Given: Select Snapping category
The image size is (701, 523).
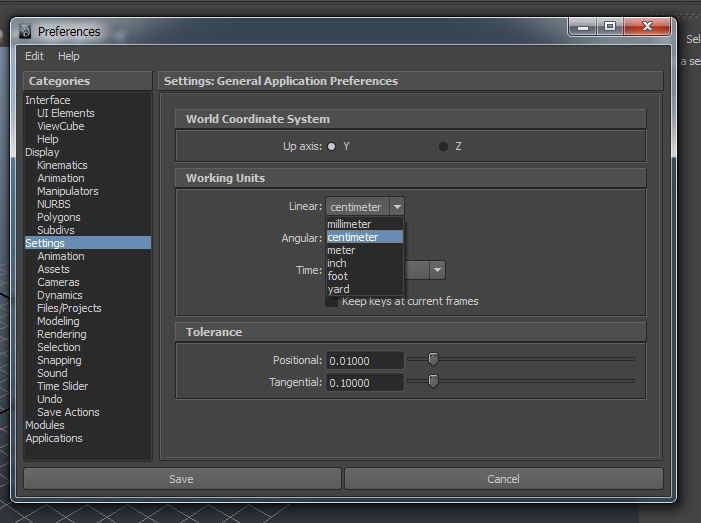Looking at the screenshot, I should (88, 360).
